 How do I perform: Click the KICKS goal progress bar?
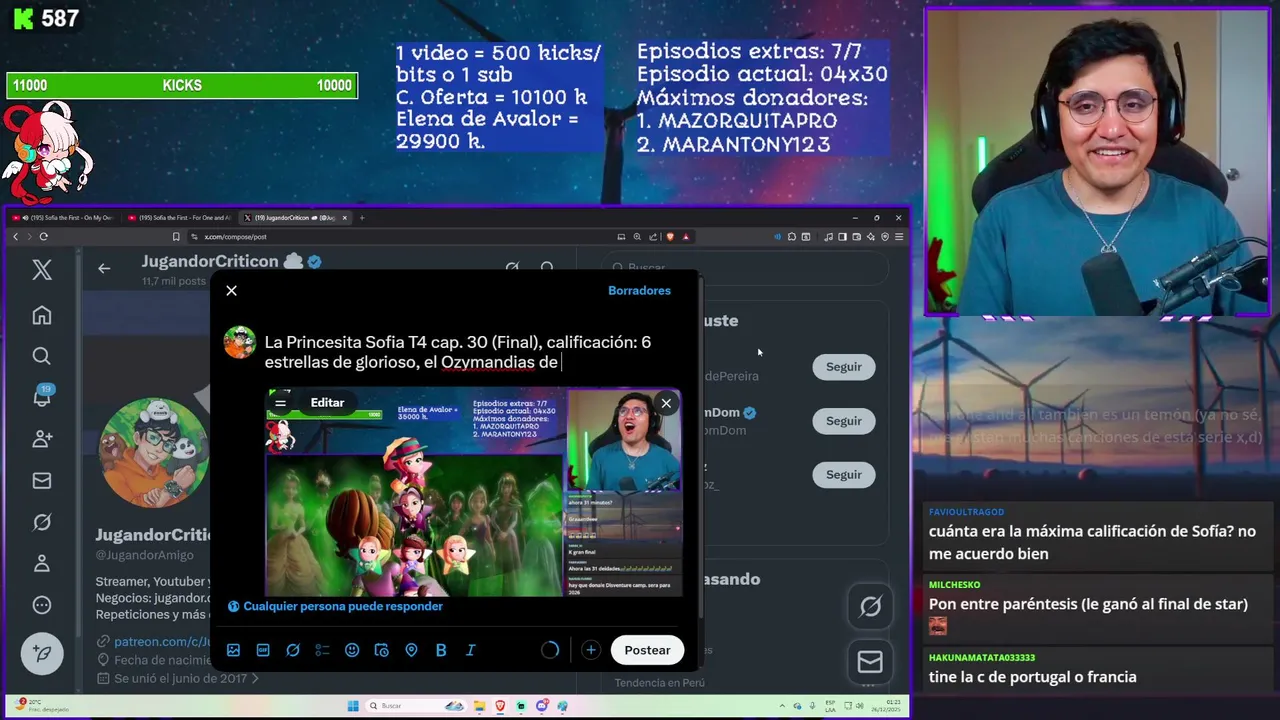click(182, 86)
